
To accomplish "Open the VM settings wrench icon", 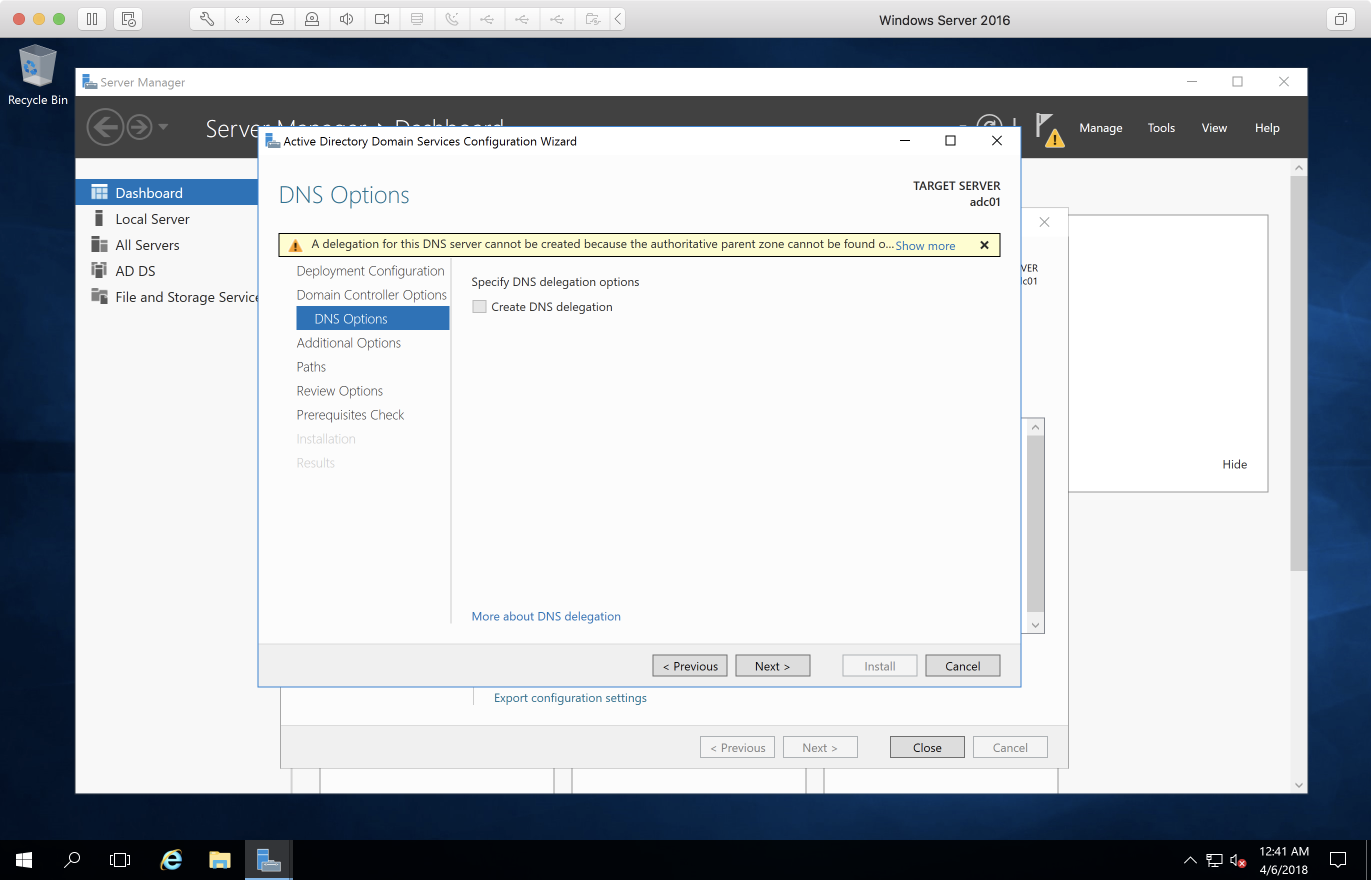I will pos(207,19).
